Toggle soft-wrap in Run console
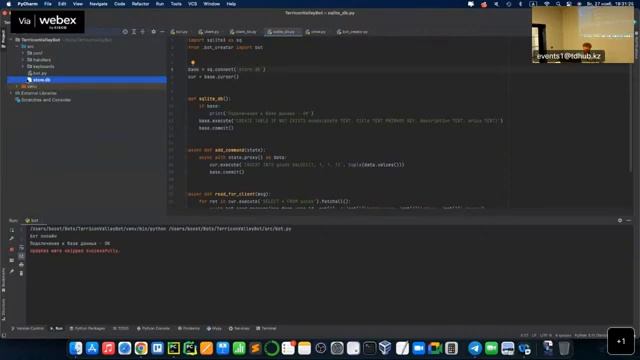This screenshot has width=640, height=360. 21,247
